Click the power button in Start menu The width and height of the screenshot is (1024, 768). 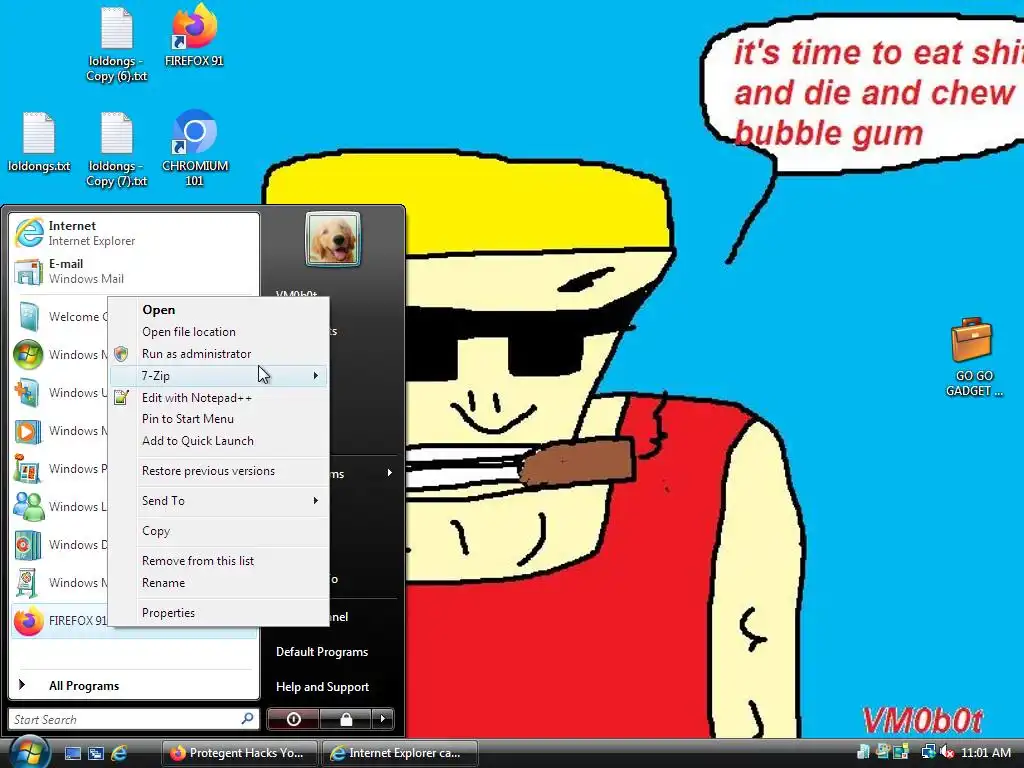293,719
